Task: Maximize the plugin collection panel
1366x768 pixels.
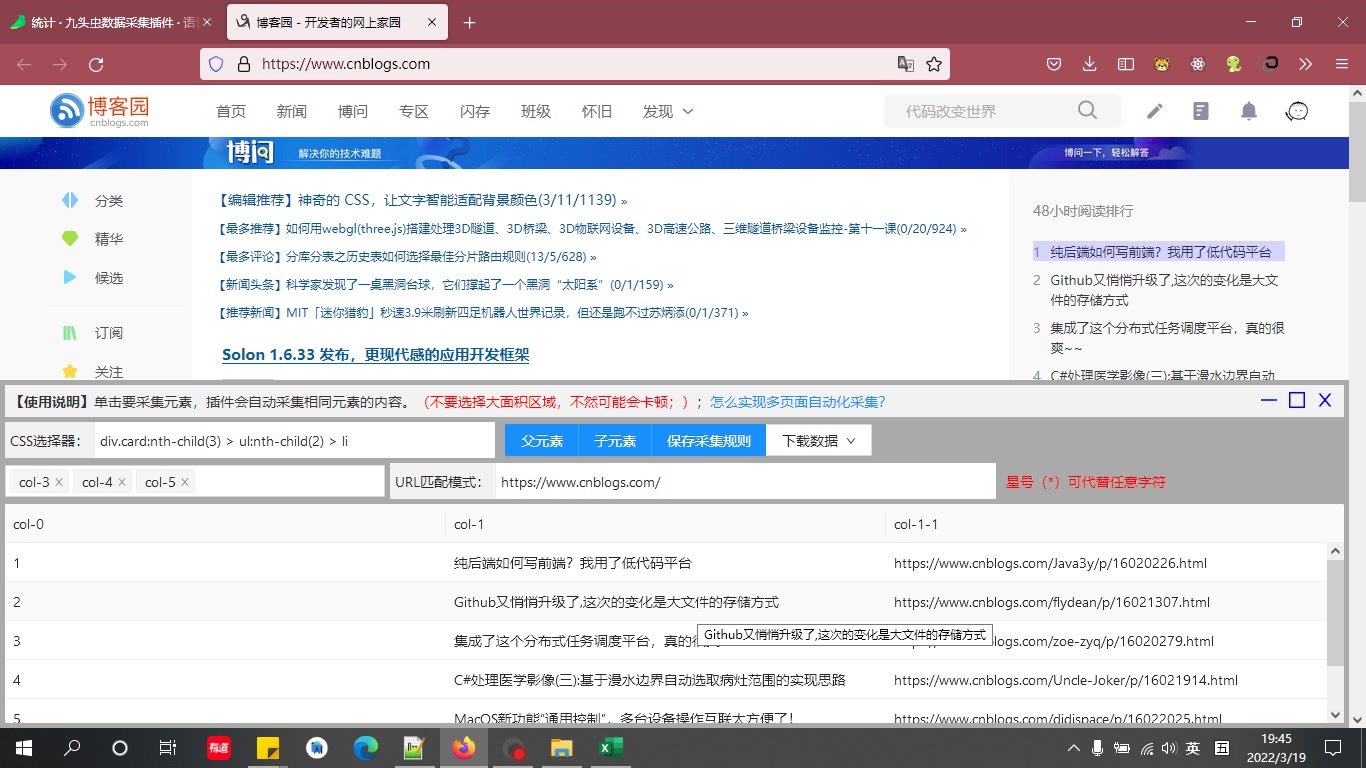Action: click(1297, 400)
